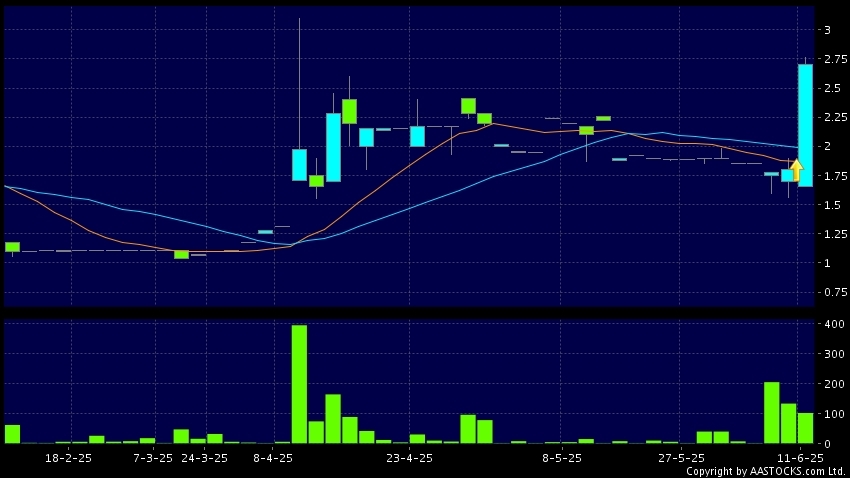Select the 300 volume axis label
This screenshot has width=850, height=478.
[834, 354]
